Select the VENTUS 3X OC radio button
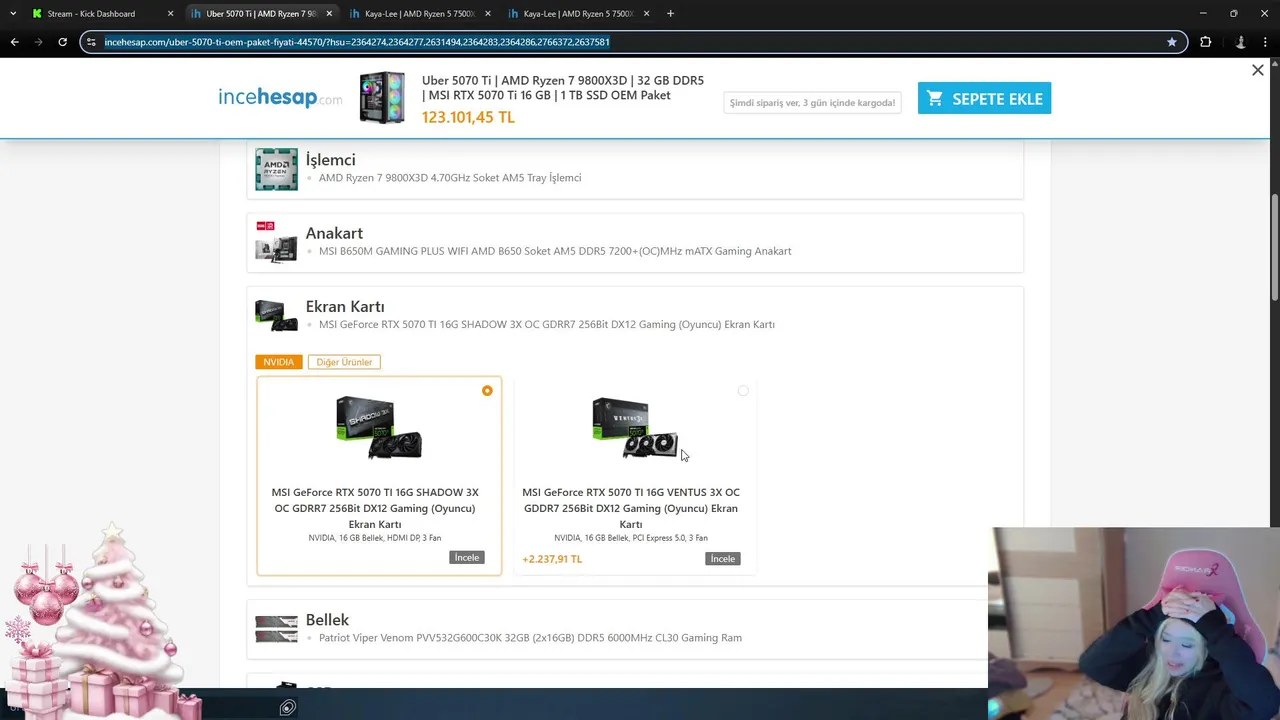Screen dimensions: 1280x720 743,391
